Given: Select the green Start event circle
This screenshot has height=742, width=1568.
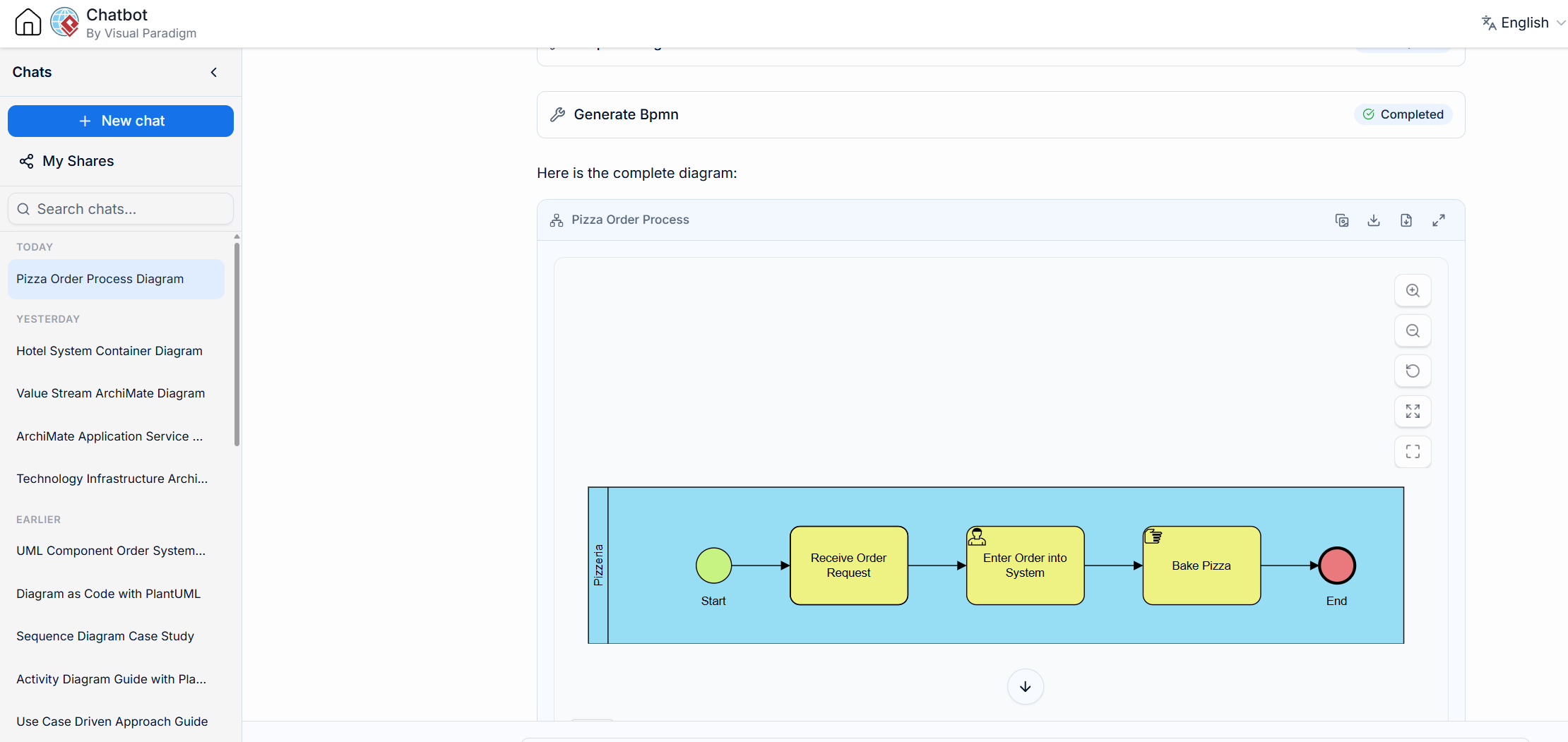Looking at the screenshot, I should (713, 566).
